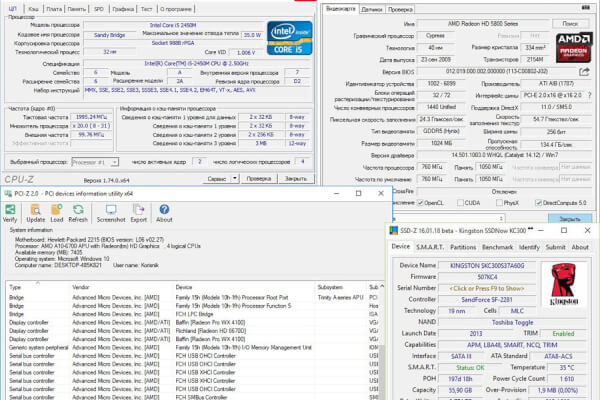This screenshot has width=600, height=400.
Task: Click the Export icon in PCI-Z
Action: [x=139, y=213]
